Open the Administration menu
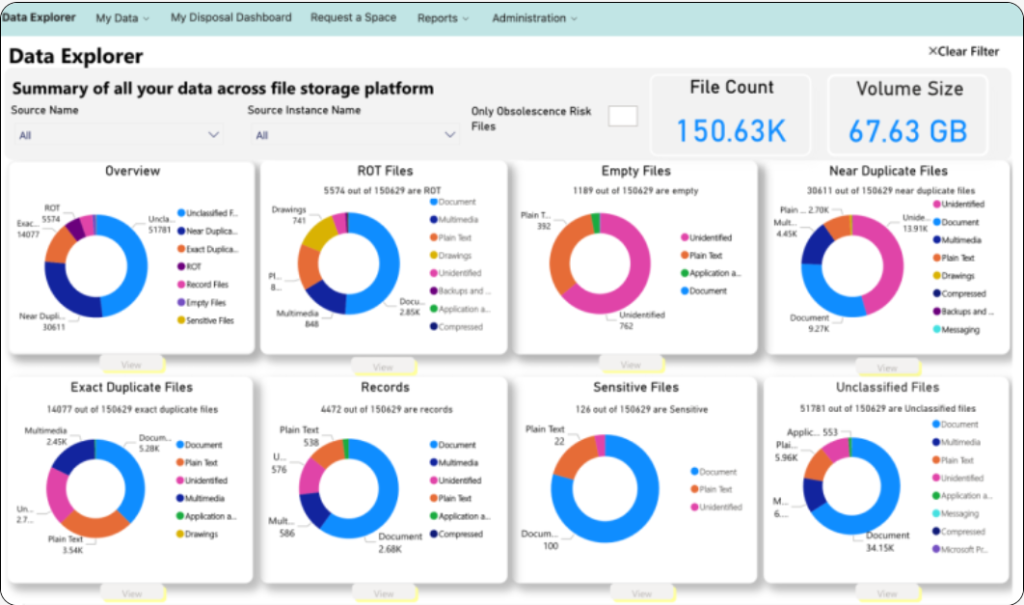1024x605 pixels. coord(535,18)
